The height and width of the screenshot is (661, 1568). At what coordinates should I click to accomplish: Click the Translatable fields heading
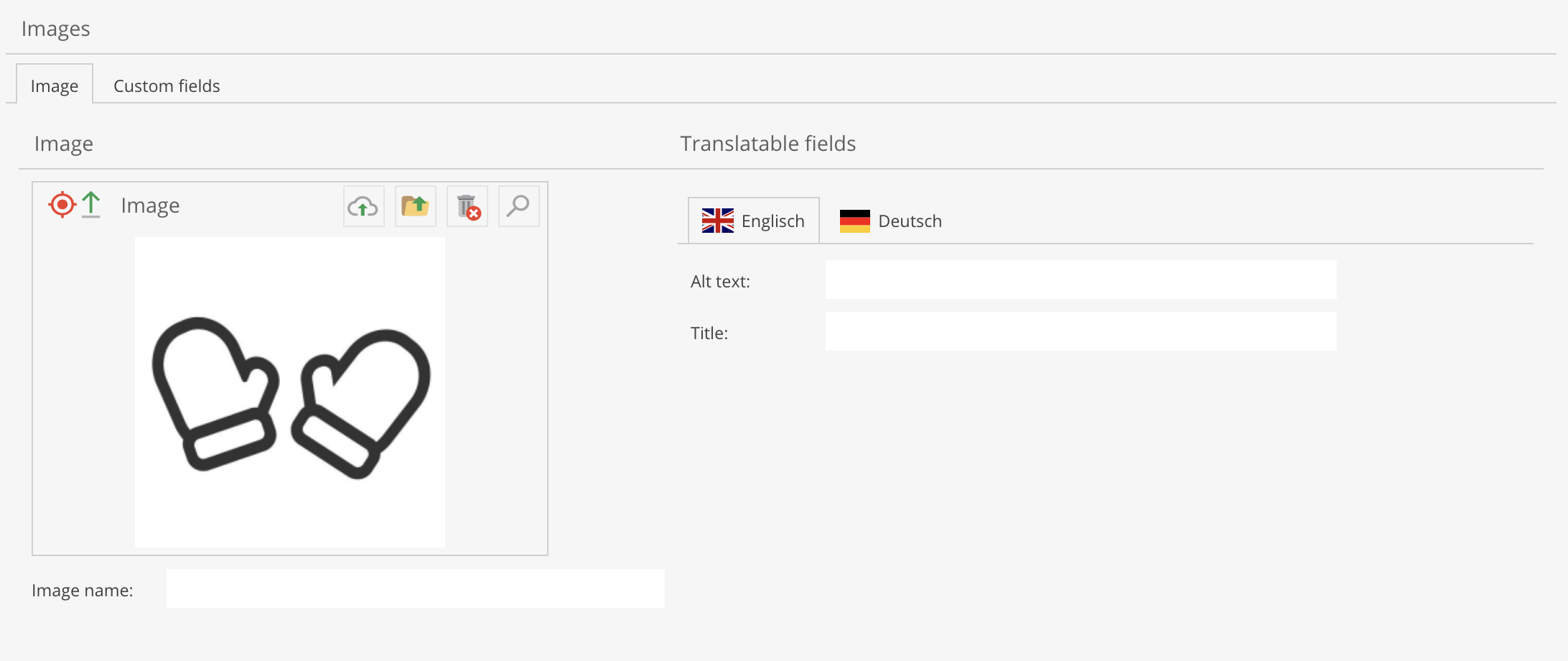(x=767, y=144)
